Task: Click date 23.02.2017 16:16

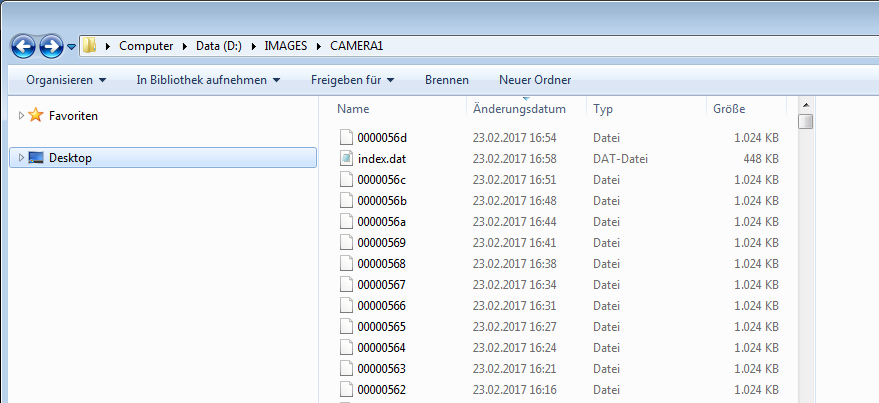Action: click(515, 390)
